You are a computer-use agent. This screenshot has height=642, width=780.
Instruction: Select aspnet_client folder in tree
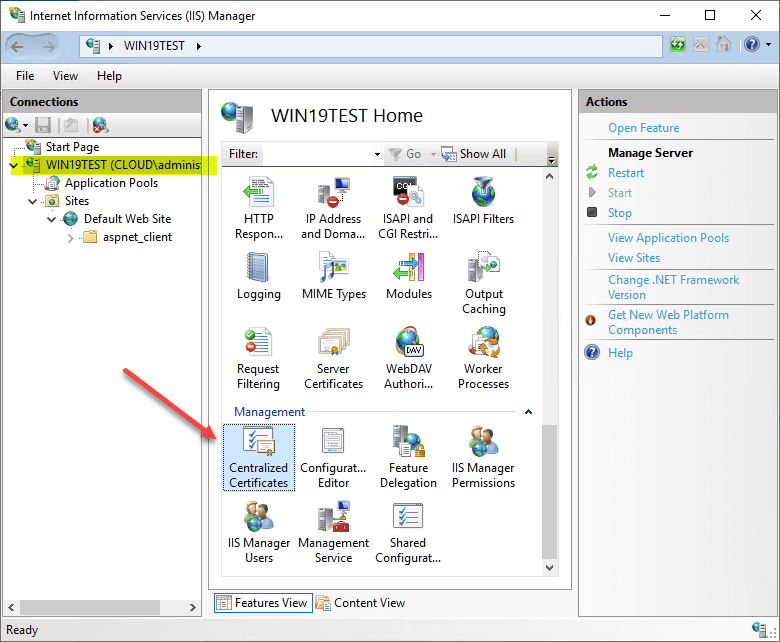tap(137, 237)
